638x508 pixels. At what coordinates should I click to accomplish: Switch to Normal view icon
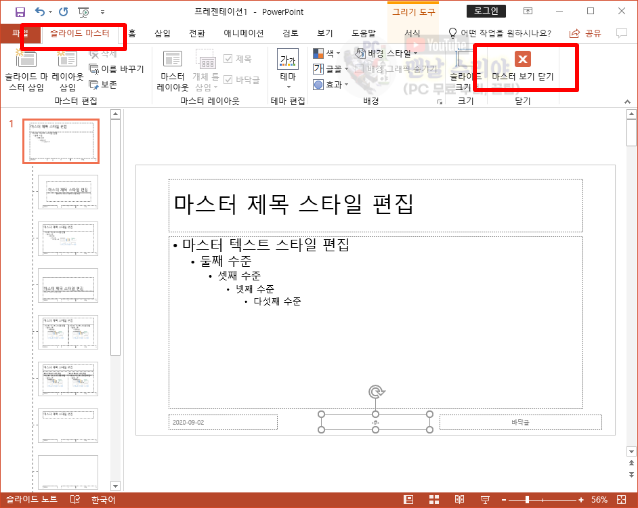coord(409,499)
